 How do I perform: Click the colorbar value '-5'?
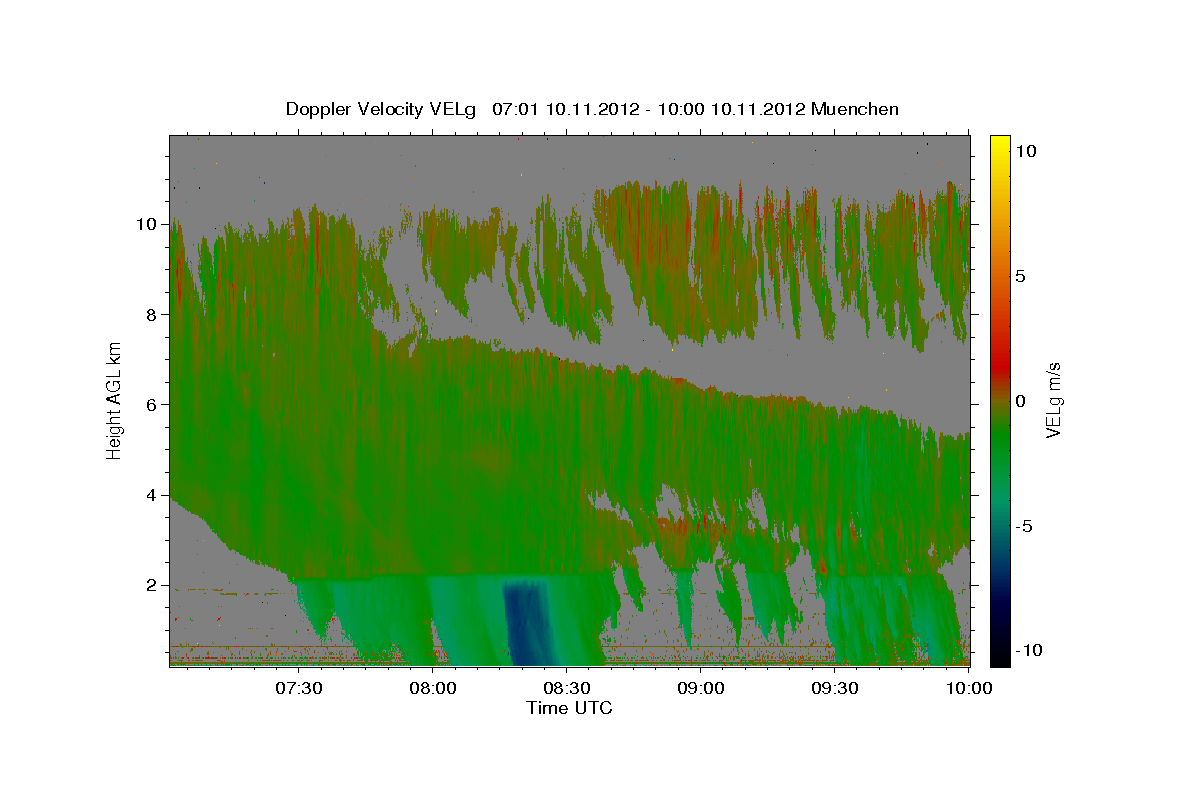click(1024, 525)
